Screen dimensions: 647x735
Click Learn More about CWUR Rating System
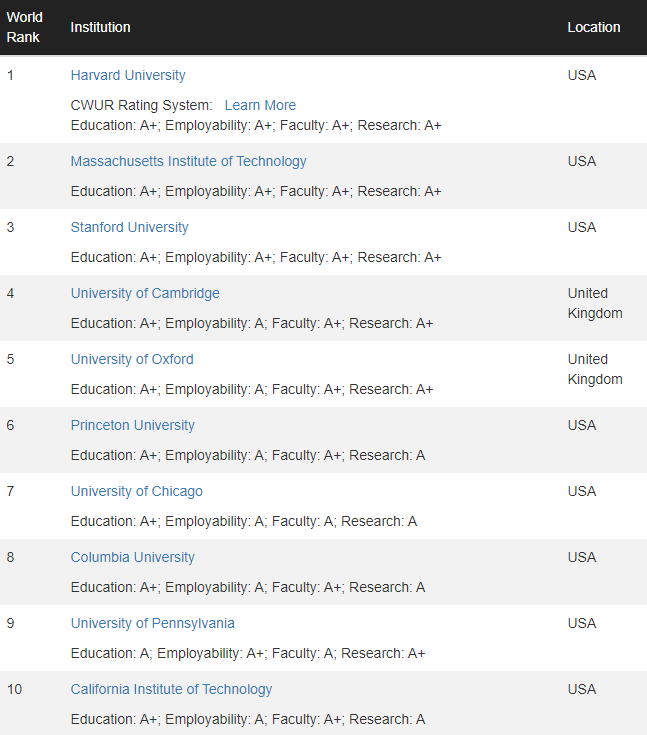(x=260, y=105)
